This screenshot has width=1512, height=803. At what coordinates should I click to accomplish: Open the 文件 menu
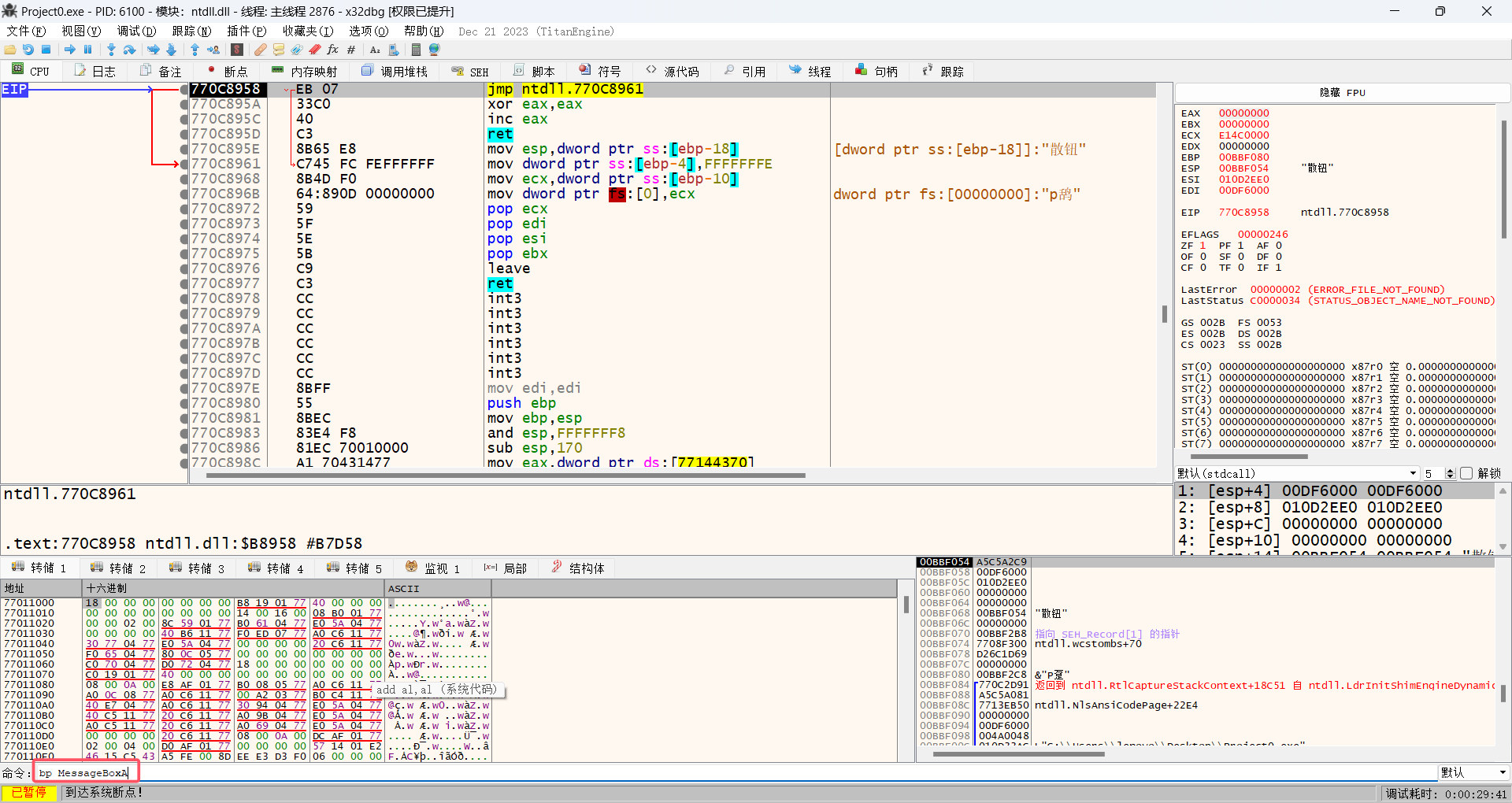26,31
